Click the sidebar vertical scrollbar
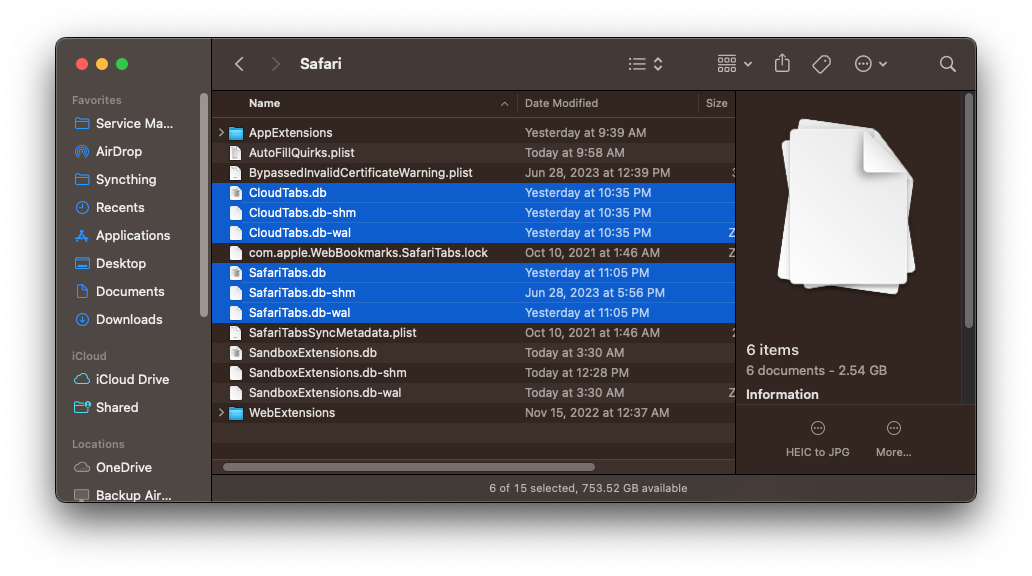The width and height of the screenshot is (1032, 576). pyautogui.click(x=203, y=204)
